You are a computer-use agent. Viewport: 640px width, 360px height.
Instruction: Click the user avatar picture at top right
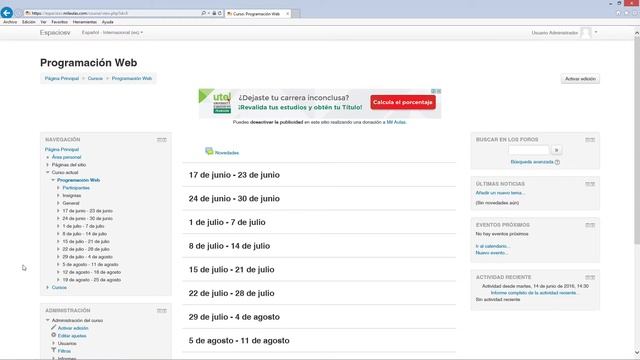coord(586,33)
